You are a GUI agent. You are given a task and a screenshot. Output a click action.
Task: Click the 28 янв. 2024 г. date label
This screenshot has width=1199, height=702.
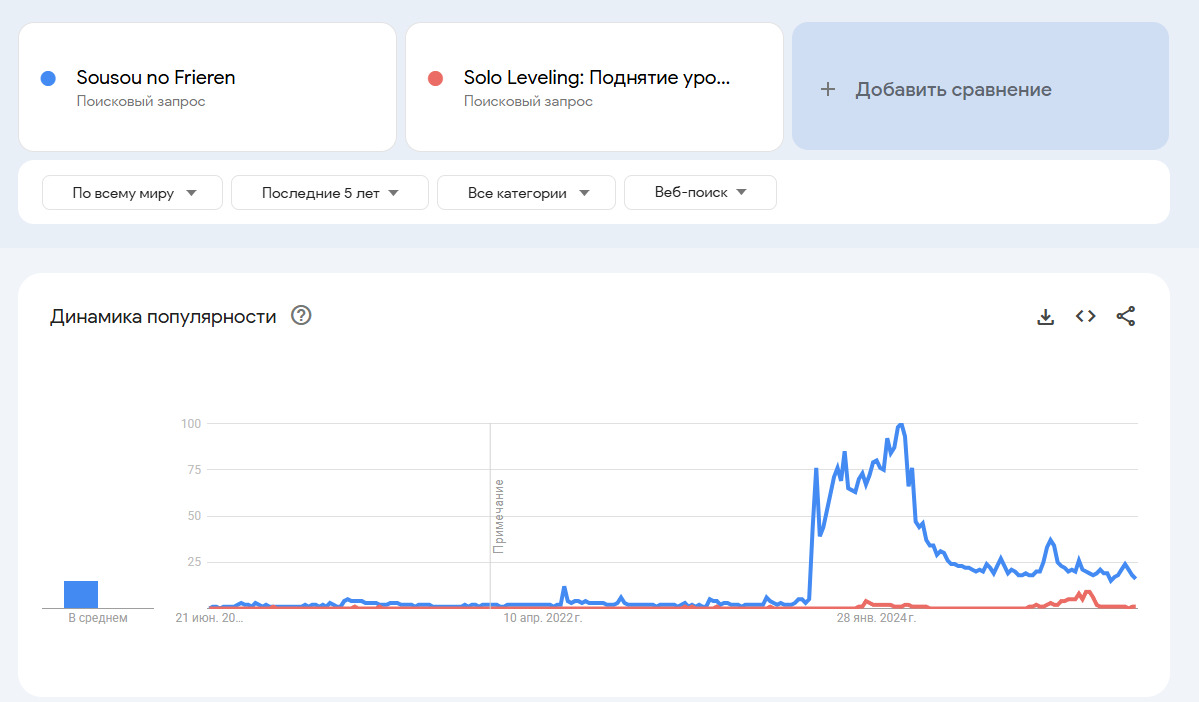[876, 618]
